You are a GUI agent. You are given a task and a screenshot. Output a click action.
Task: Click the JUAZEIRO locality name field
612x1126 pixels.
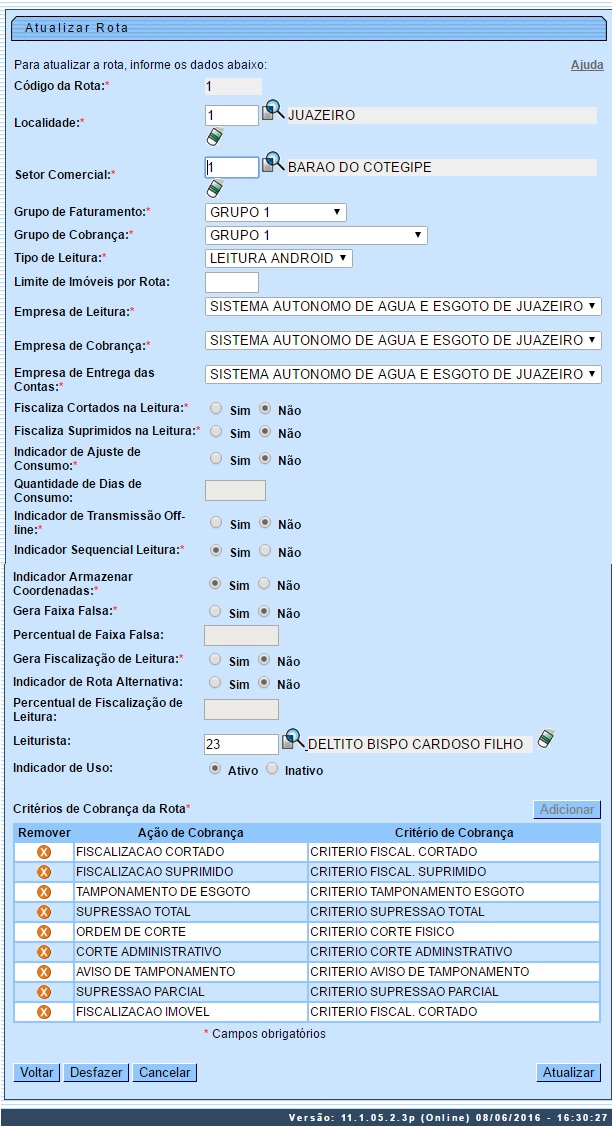point(442,116)
